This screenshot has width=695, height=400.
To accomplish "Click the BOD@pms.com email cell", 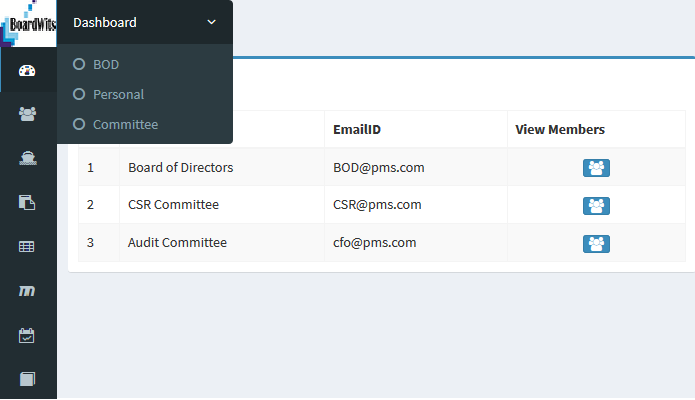I will point(379,167).
